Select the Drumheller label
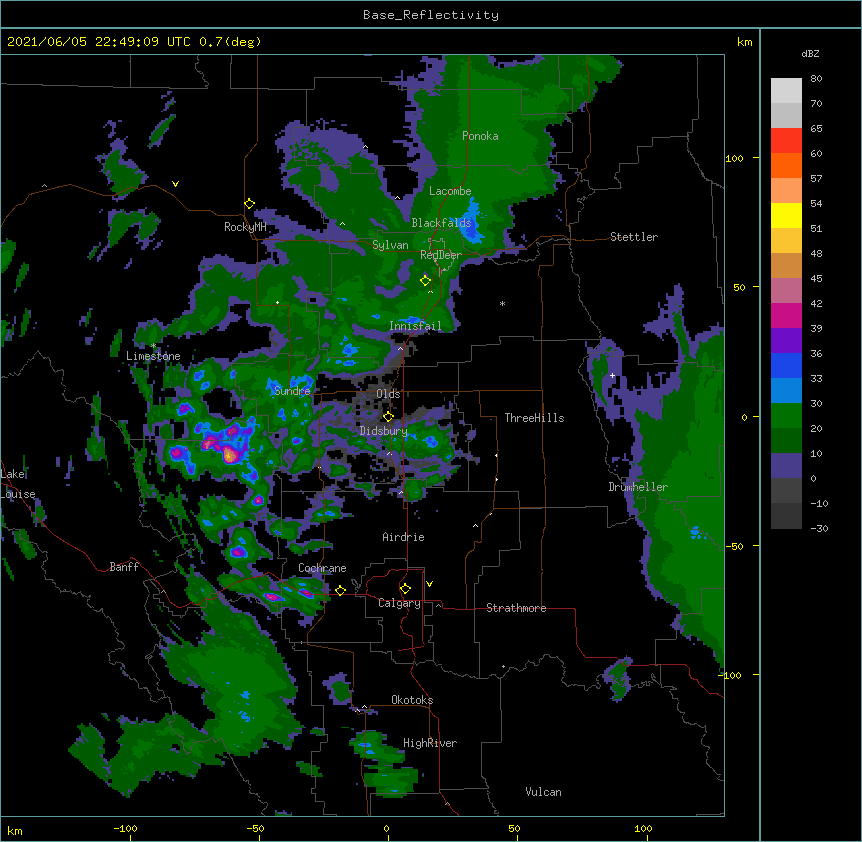862x842 pixels. (638, 487)
